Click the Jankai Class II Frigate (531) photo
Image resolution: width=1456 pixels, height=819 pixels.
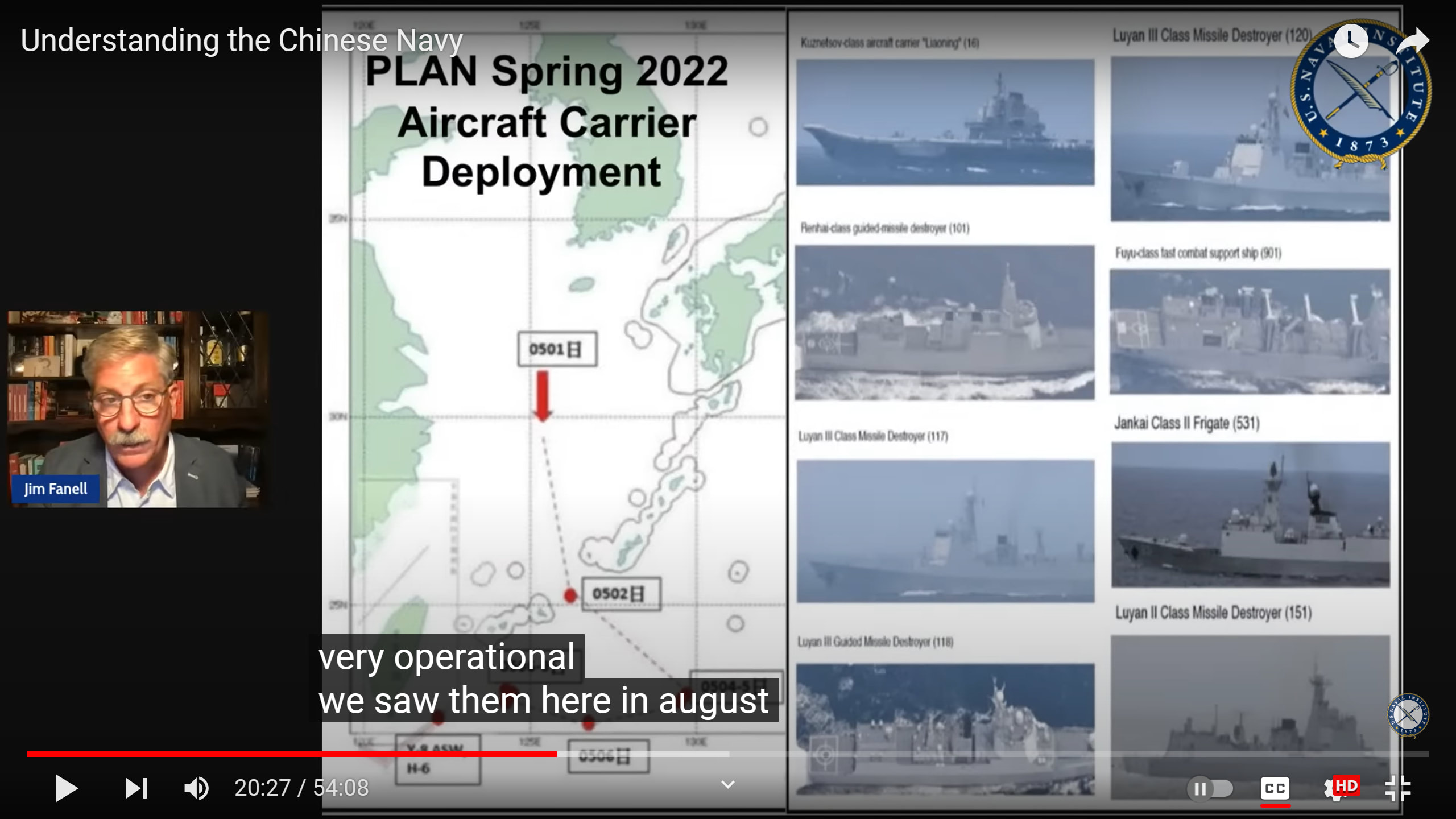[1251, 515]
